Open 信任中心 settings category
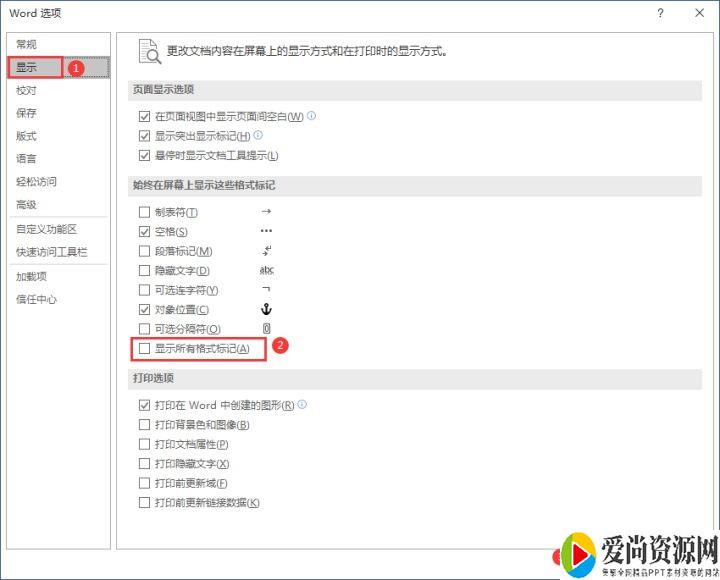Viewport: 720px width, 580px height. (36, 299)
